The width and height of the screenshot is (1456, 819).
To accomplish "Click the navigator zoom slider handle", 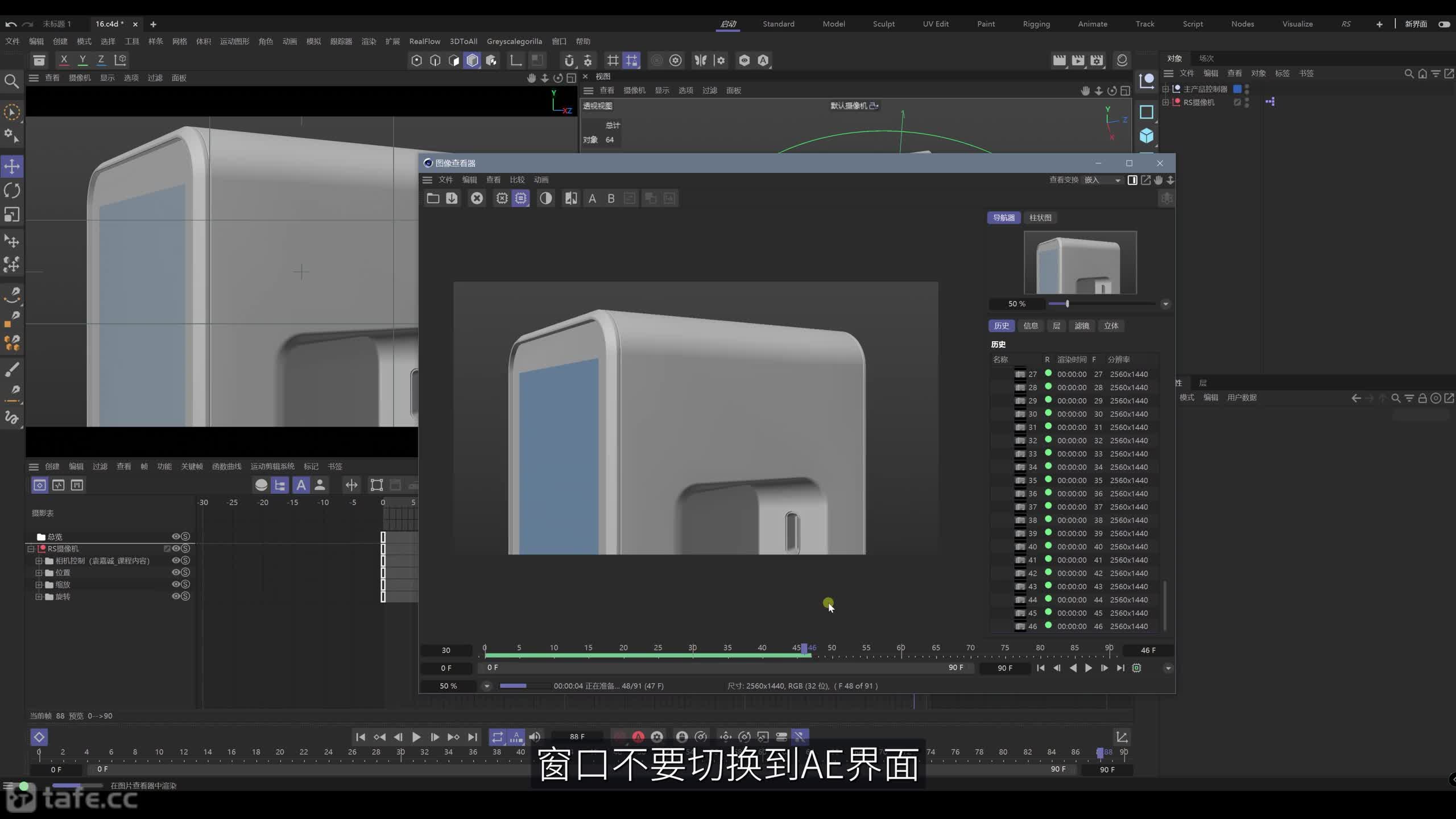I will point(1067,304).
